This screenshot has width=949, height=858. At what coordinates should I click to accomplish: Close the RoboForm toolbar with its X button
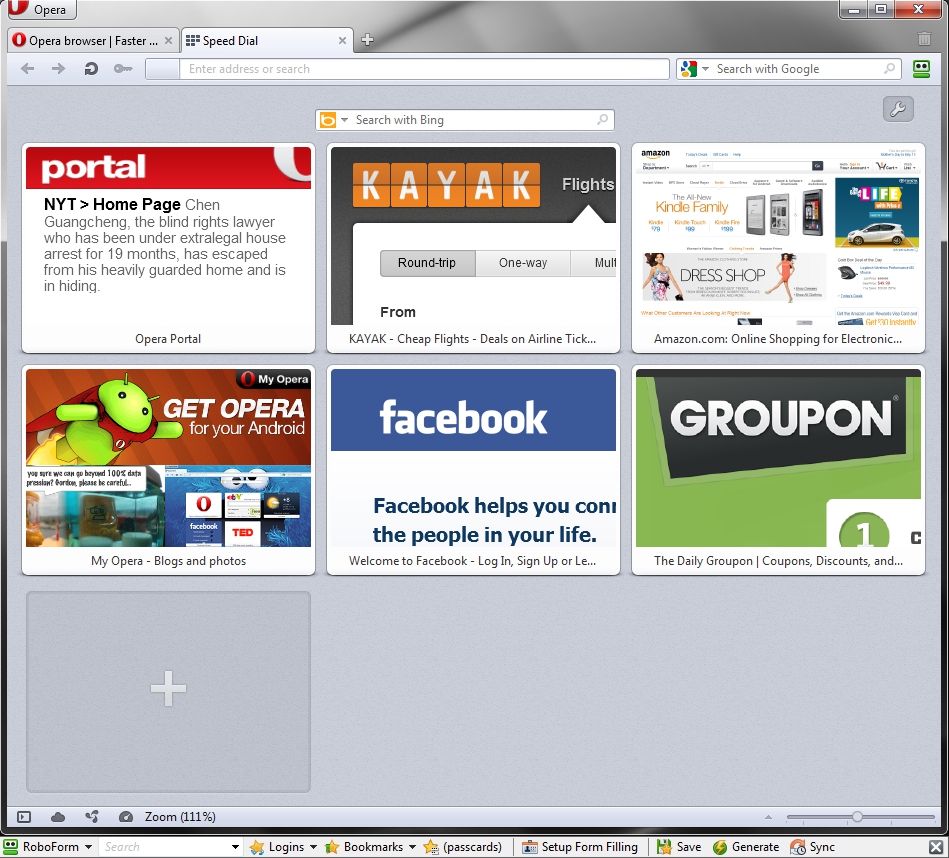[x=936, y=847]
